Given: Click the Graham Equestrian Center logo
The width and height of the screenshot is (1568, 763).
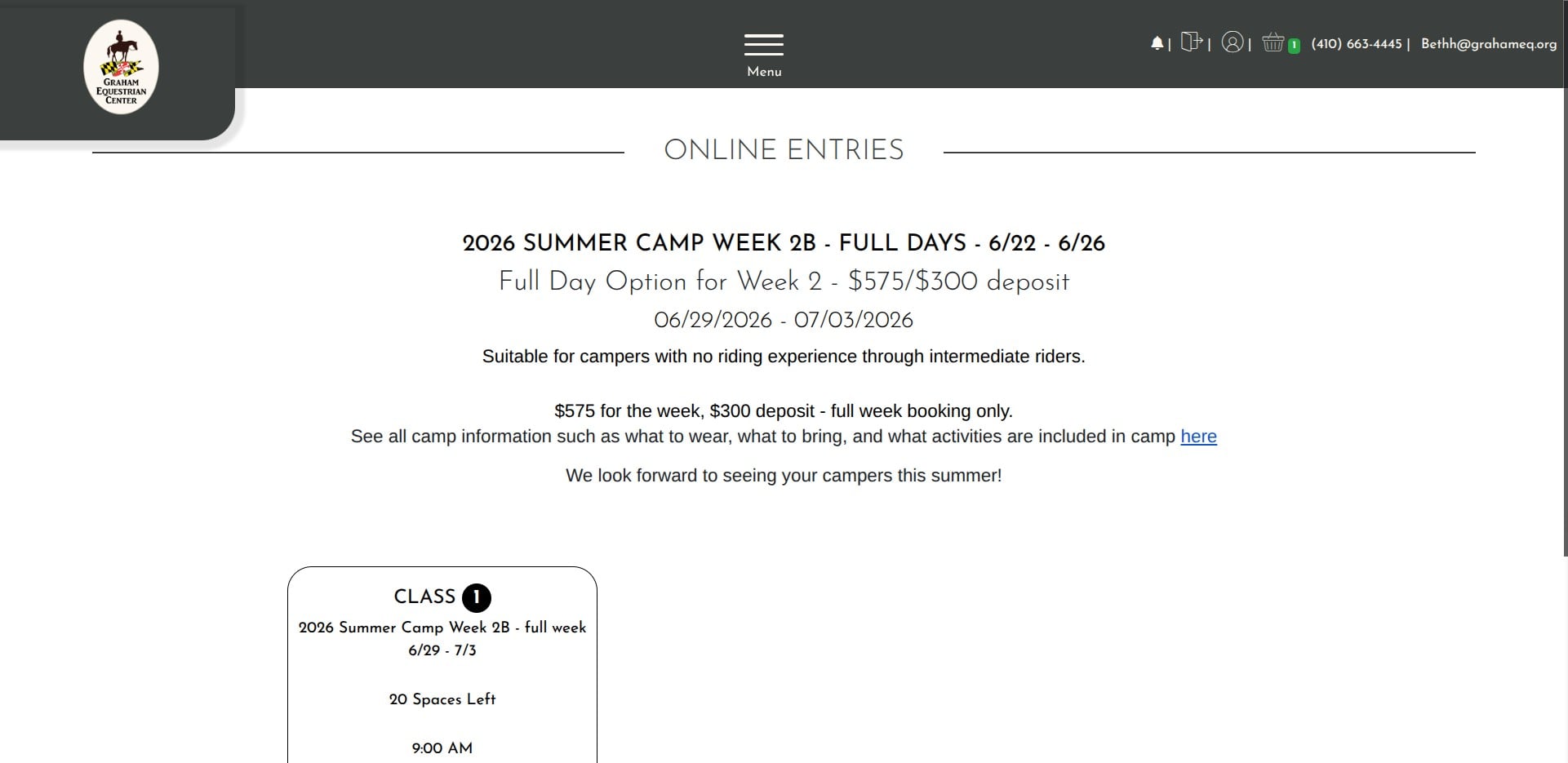Looking at the screenshot, I should (121, 67).
